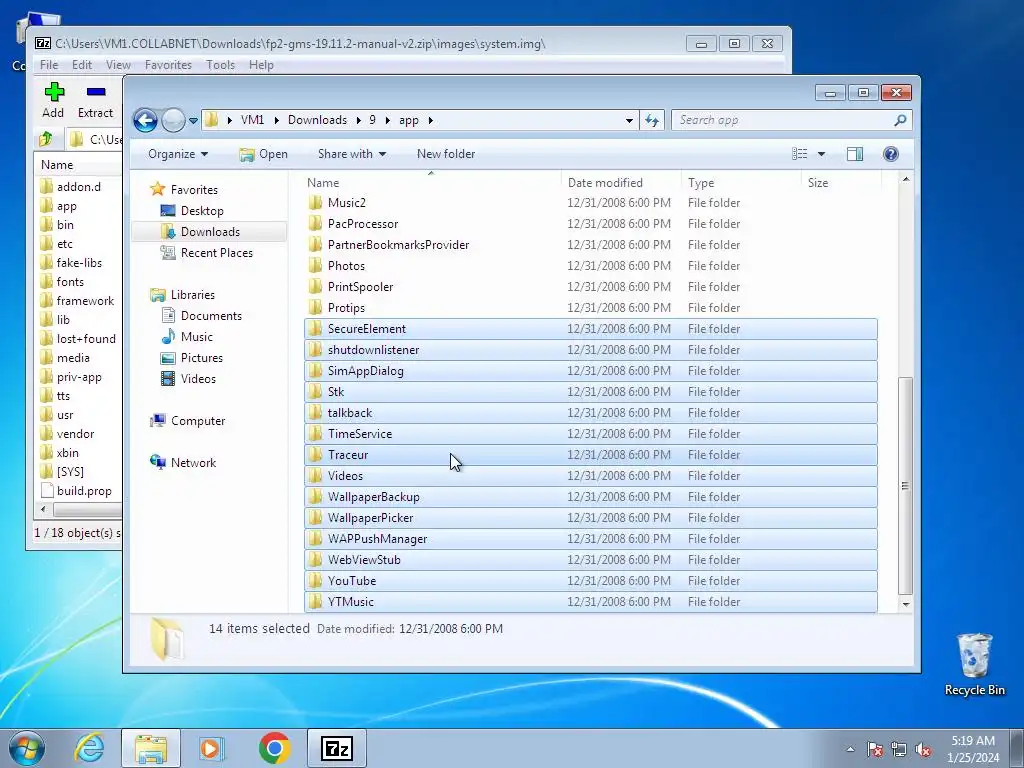Open Windows Explorer from taskbar
1024x768 pixels.
[x=151, y=748]
